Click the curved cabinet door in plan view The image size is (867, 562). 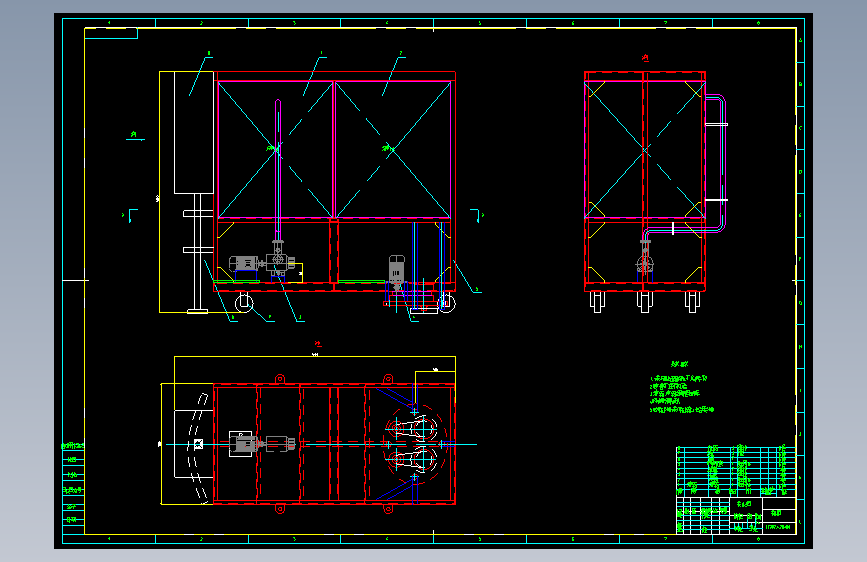[x=197, y=448]
